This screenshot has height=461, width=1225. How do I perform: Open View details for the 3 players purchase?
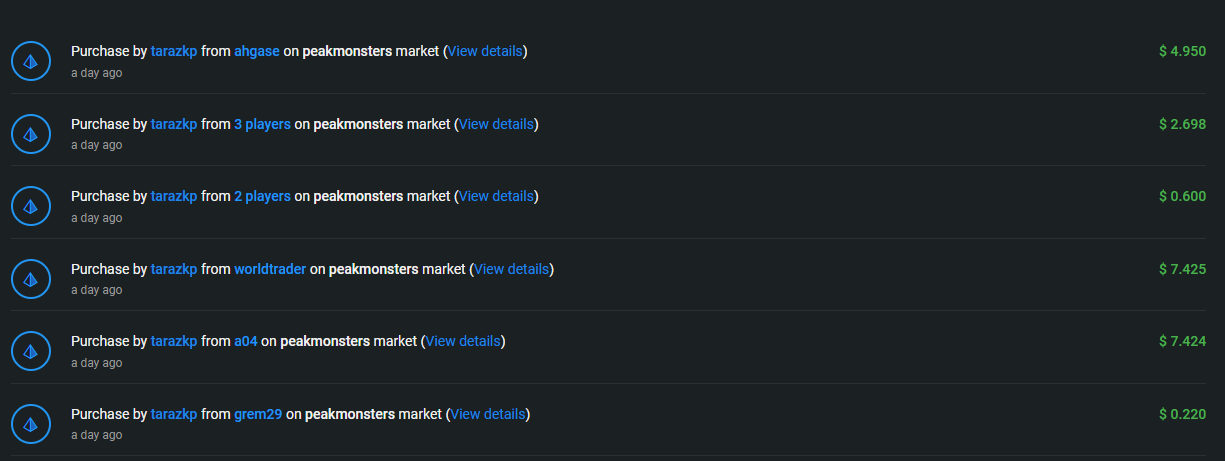click(x=496, y=124)
